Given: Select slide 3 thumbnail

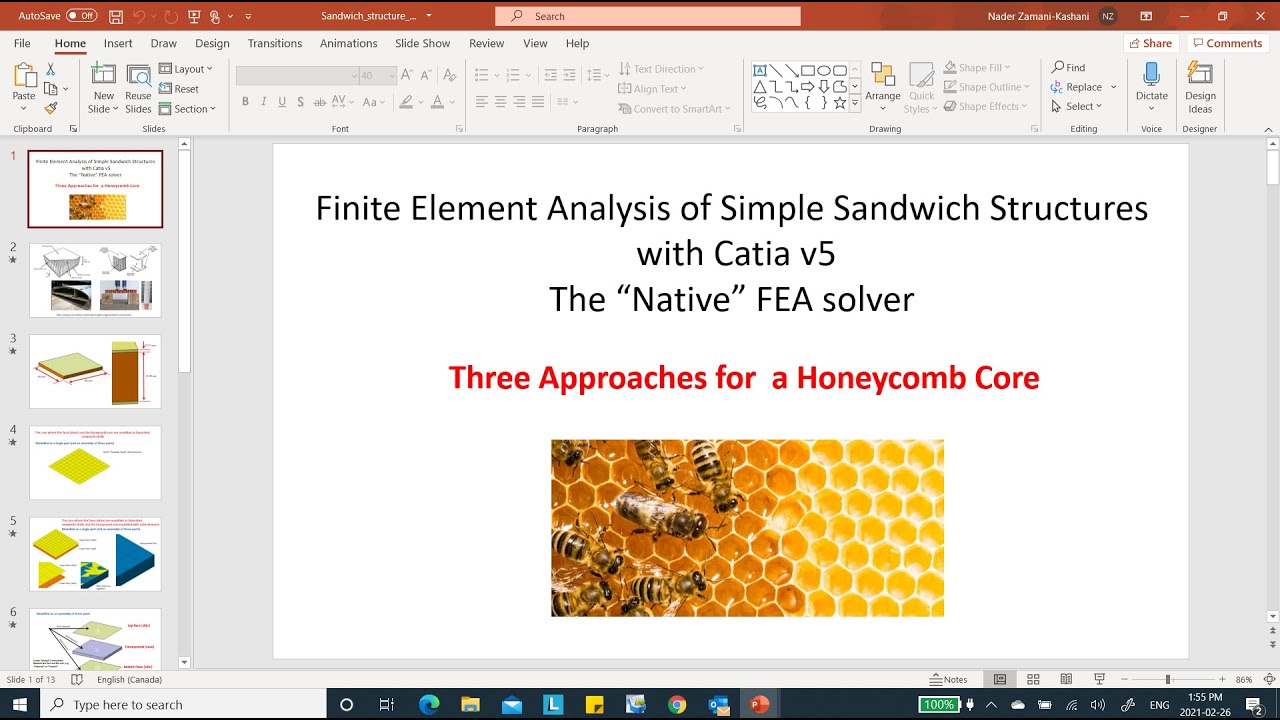Looking at the screenshot, I should [x=95, y=371].
